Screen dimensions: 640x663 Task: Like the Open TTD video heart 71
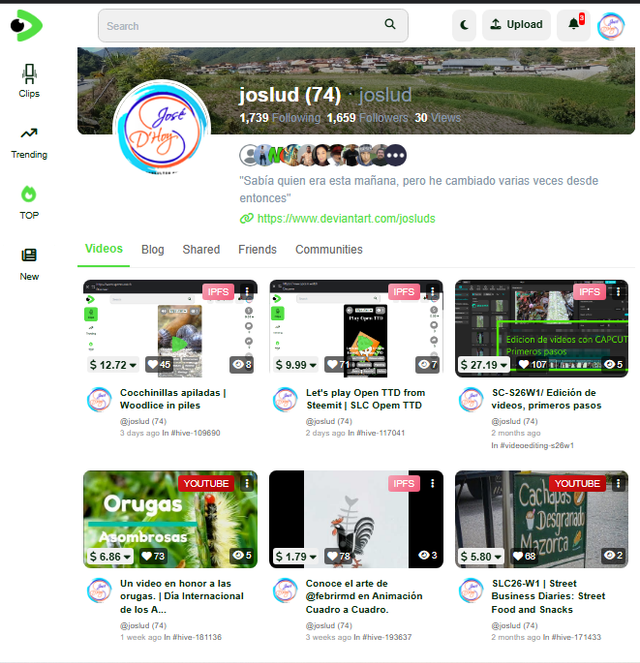pyautogui.click(x=338, y=364)
